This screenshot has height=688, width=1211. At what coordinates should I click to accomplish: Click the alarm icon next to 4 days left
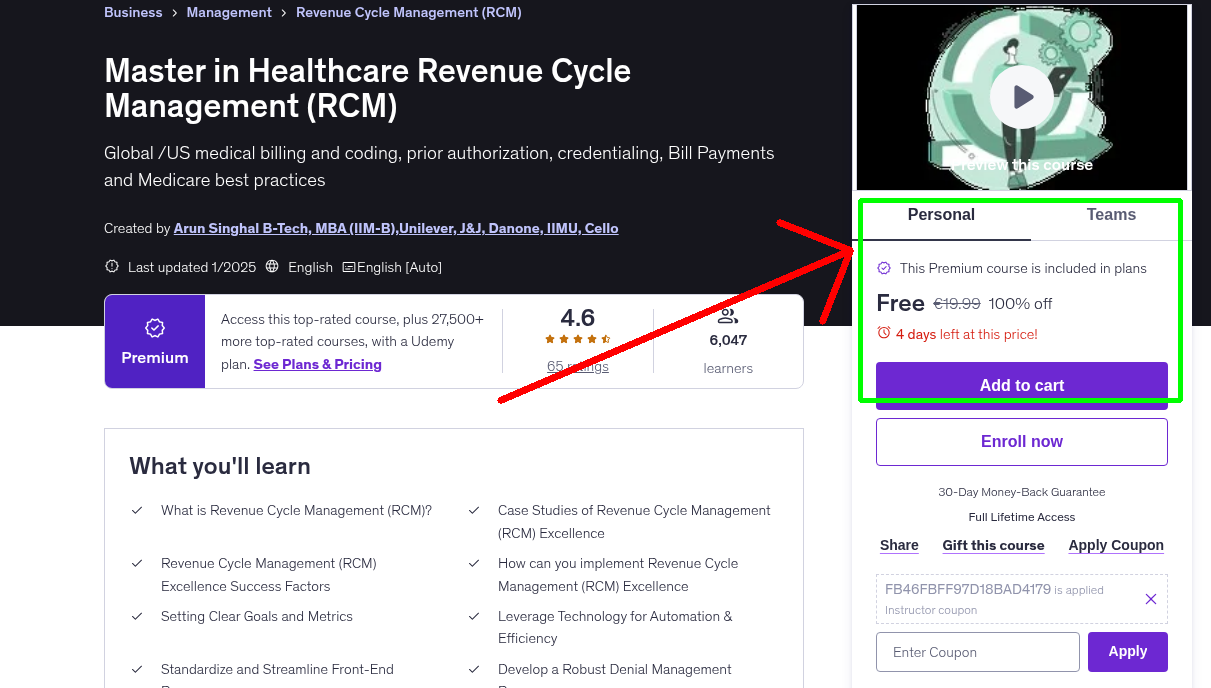point(884,335)
